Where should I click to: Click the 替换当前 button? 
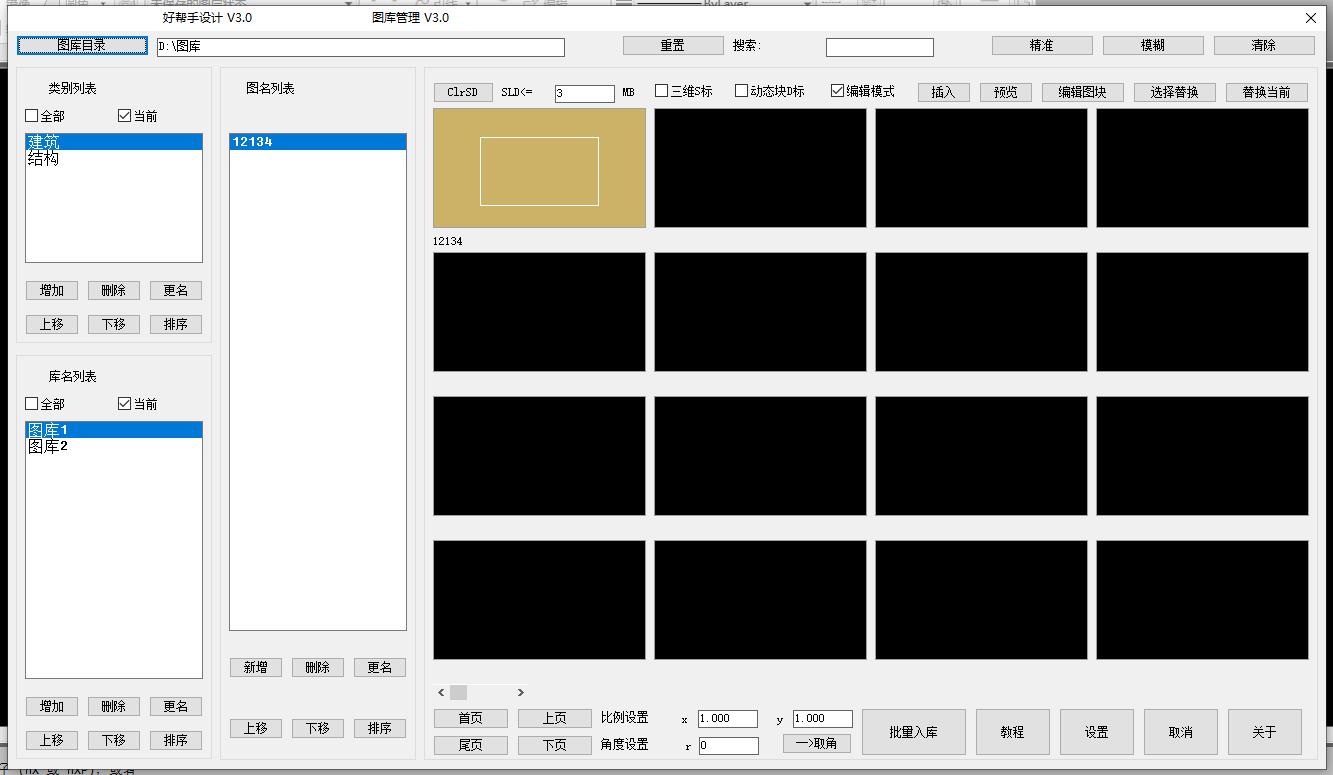pos(1267,92)
